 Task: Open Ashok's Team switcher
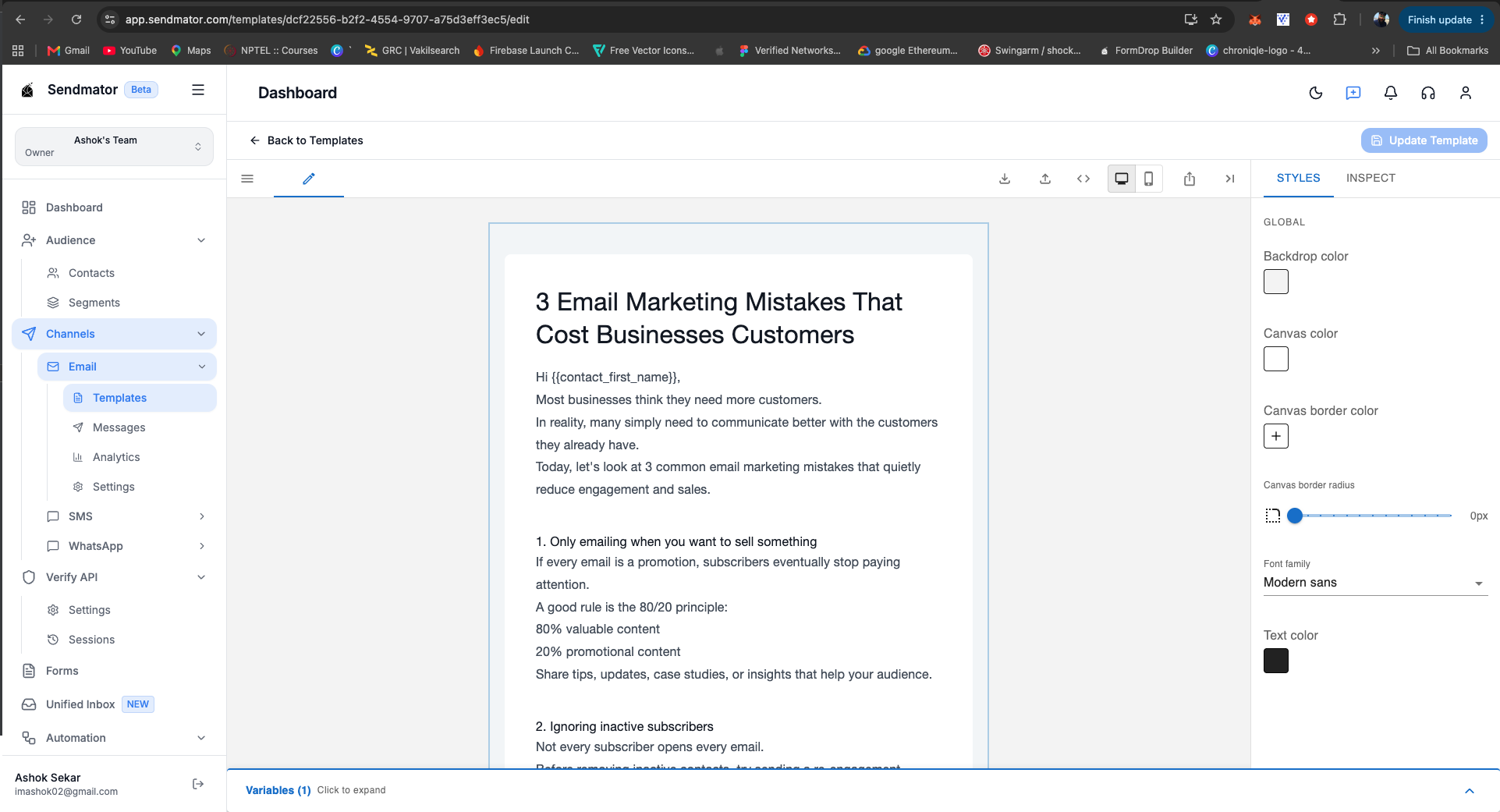[114, 147]
